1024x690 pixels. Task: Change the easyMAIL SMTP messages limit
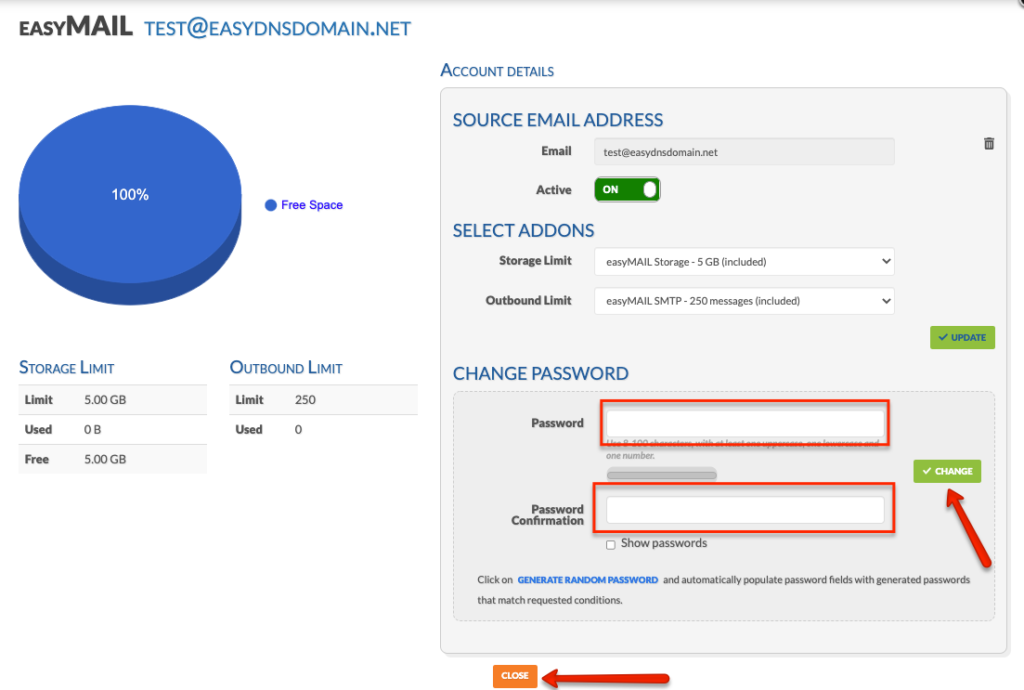click(744, 301)
